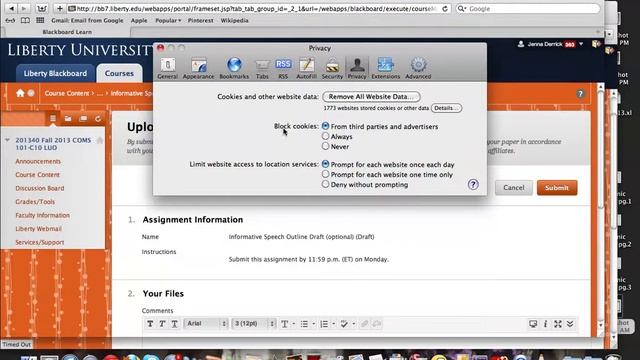Open the Tabs preferences pane
640x360 pixels.
click(x=262, y=68)
